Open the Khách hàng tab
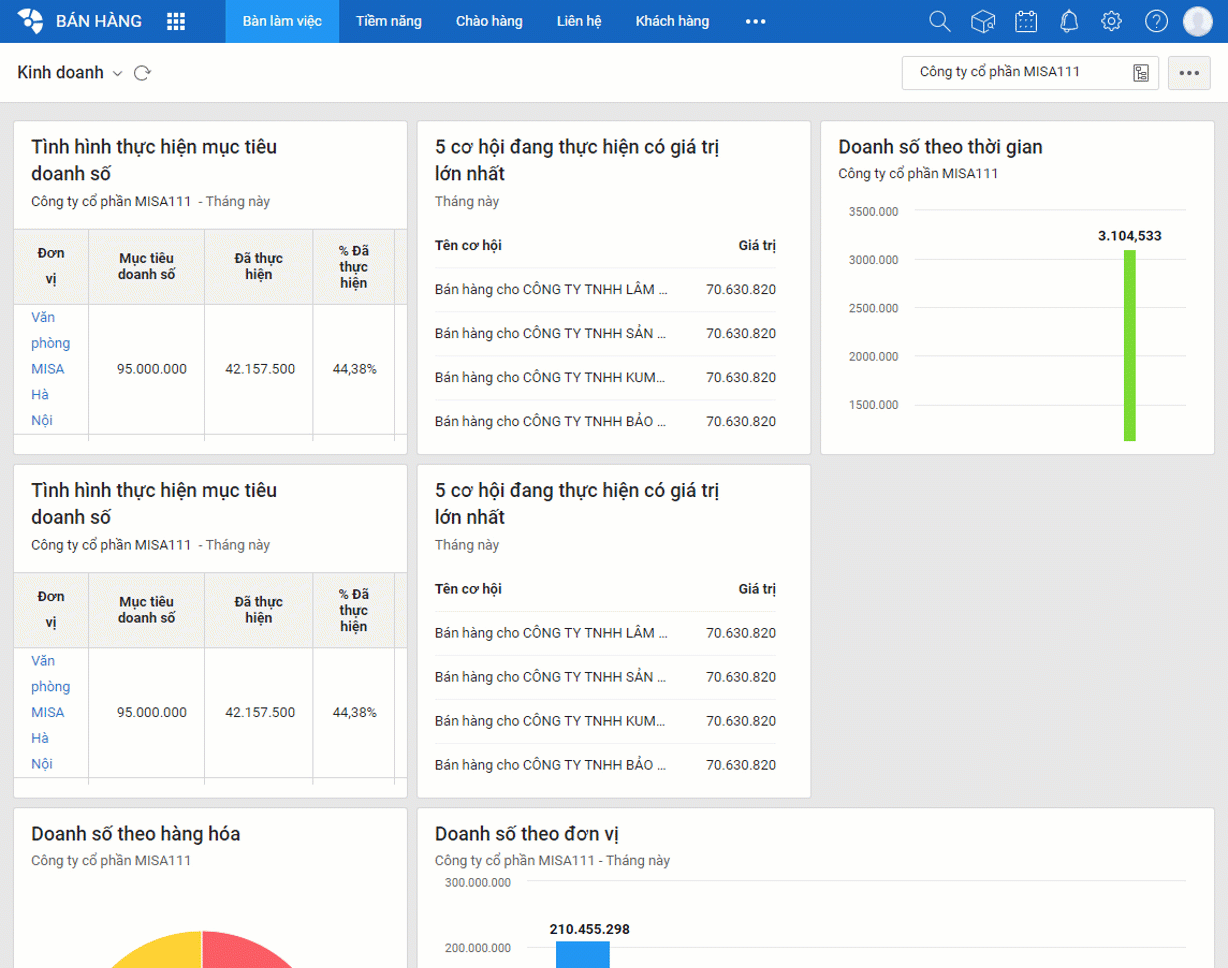Screen dimensions: 1228x968 [672, 21]
